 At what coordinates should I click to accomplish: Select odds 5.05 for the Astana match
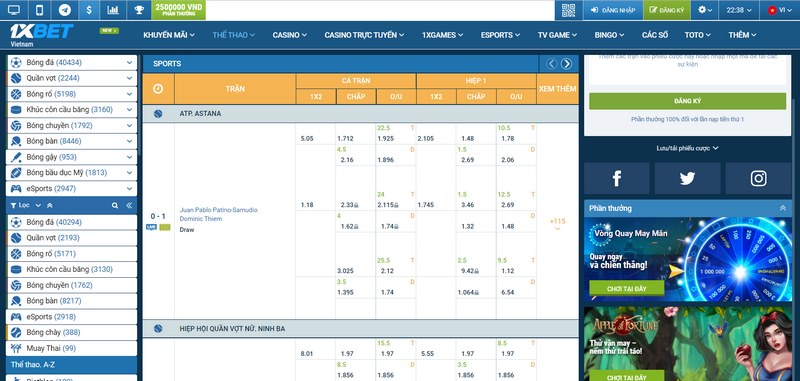(x=307, y=138)
